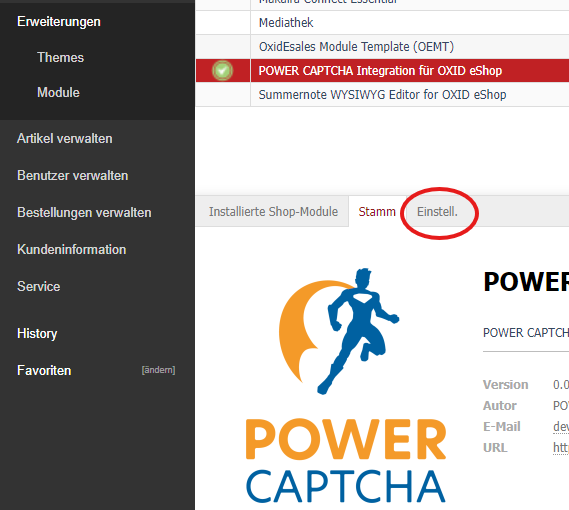Click the green active checkmark icon

pyautogui.click(x=222, y=70)
